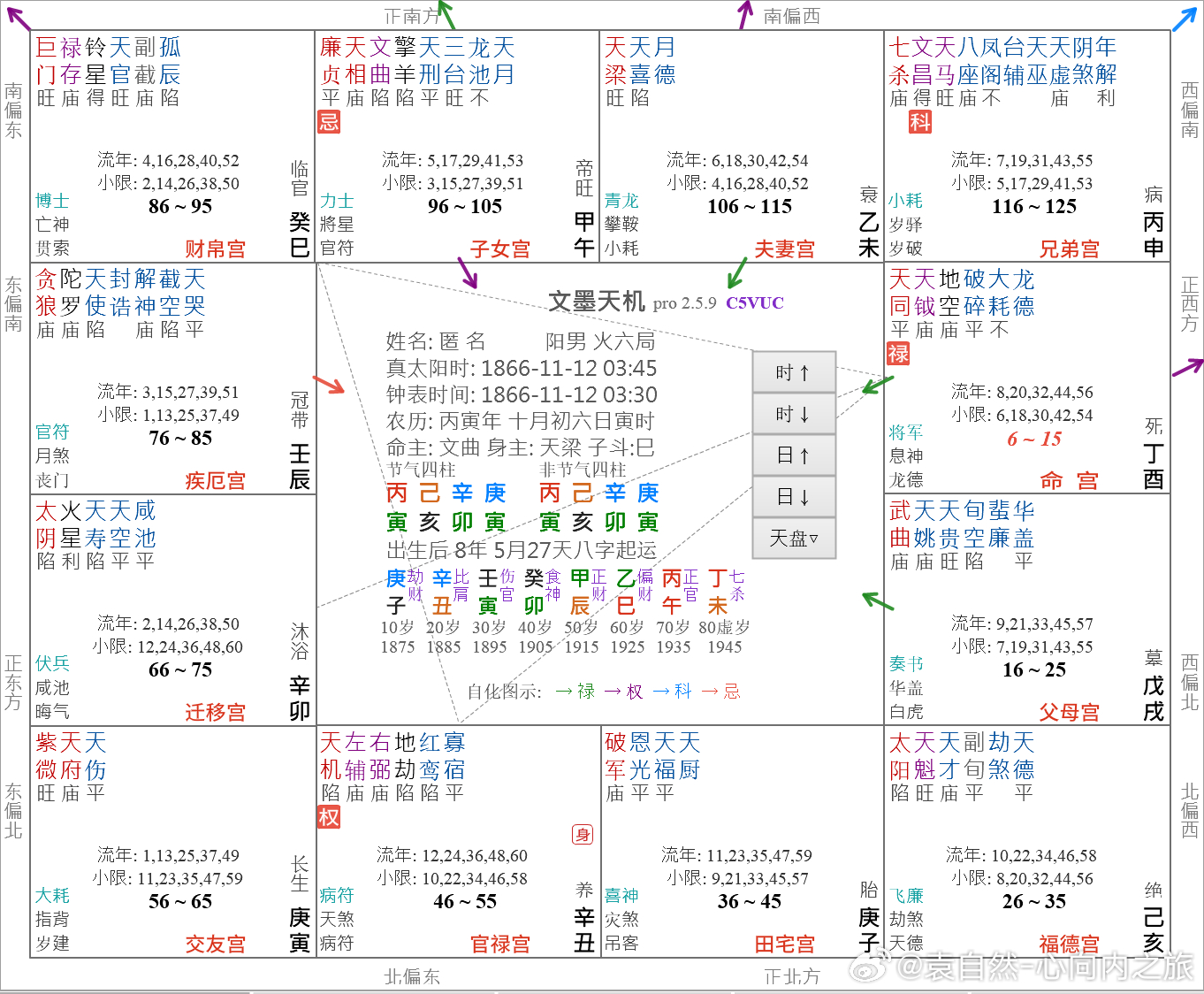Image resolution: width=1204 pixels, height=994 pixels.
Task: Click the 七杀 star in 兄弟宫
Action: pos(900,61)
